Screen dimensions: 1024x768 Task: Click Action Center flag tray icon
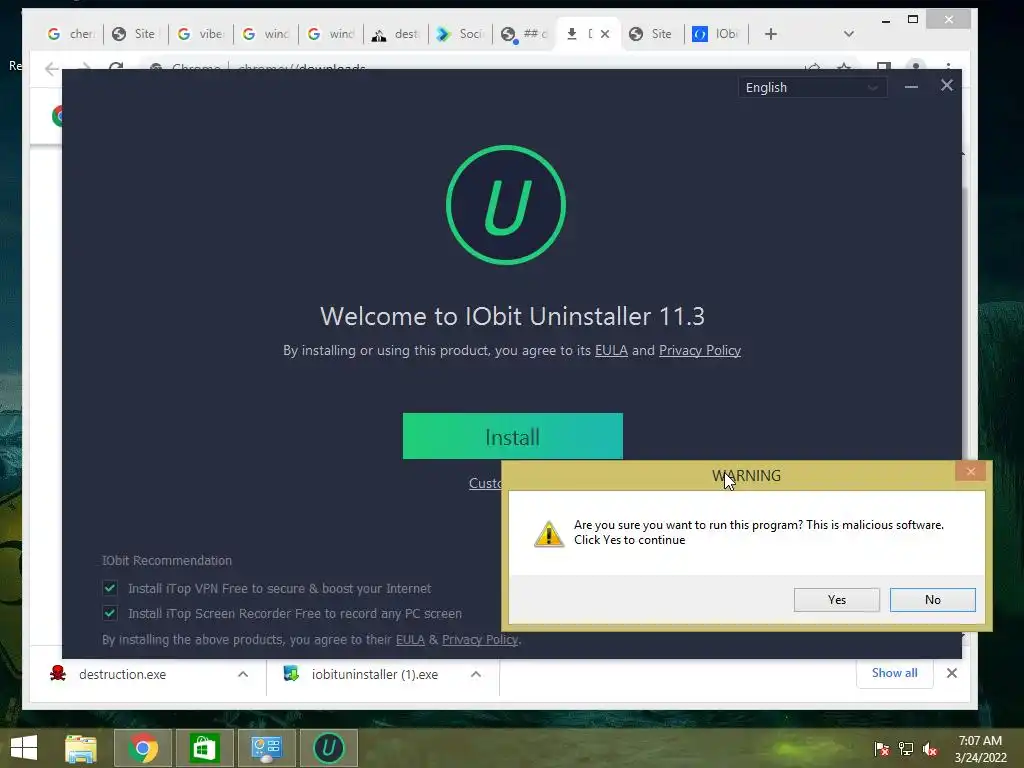pos(882,748)
